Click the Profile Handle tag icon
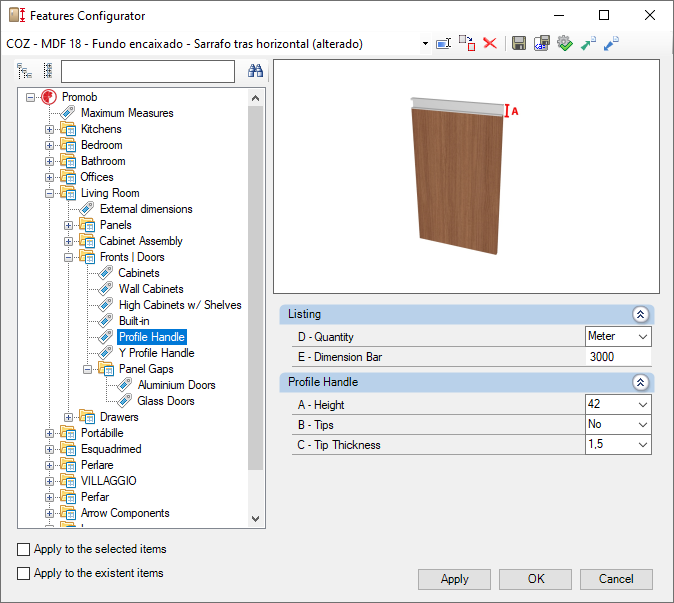The height and width of the screenshot is (603, 674). (x=106, y=337)
